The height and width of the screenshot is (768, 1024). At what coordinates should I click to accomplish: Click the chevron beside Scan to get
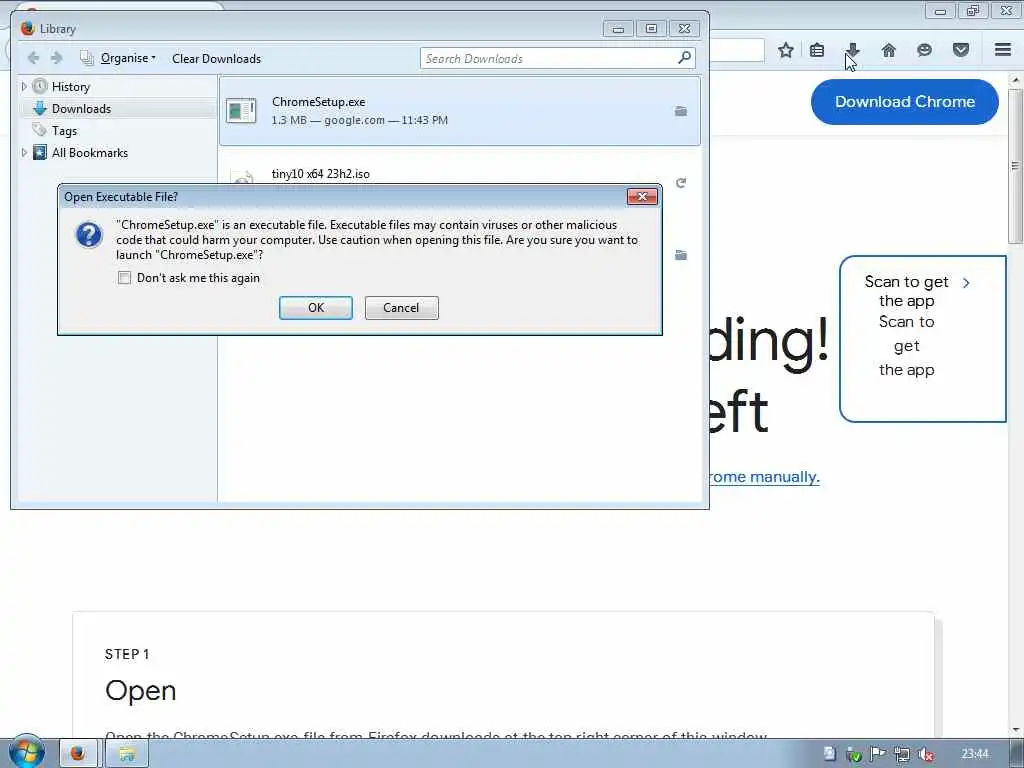pyautogui.click(x=967, y=282)
